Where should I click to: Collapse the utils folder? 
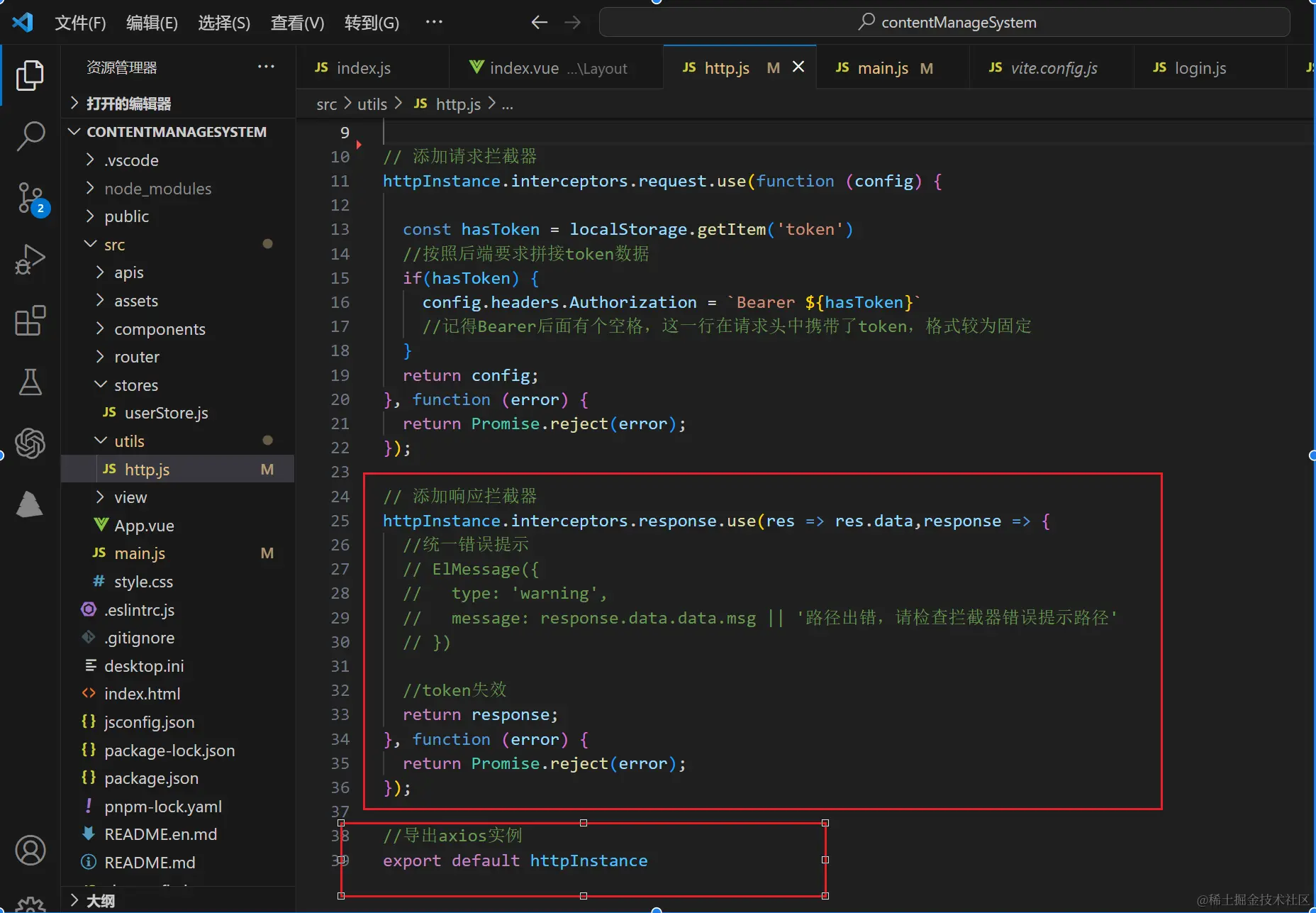coord(177,441)
